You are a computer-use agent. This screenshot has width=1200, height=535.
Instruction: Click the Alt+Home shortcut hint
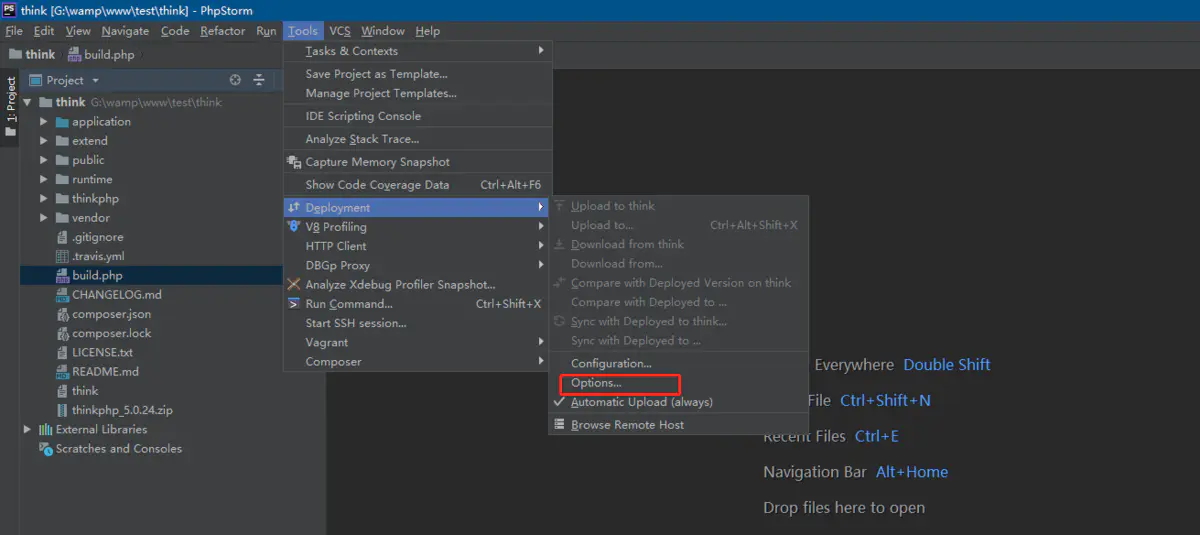[x=912, y=472]
